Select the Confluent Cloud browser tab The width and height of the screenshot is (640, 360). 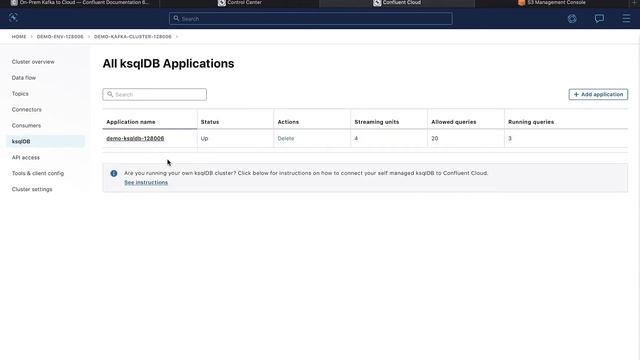(x=397, y=3)
